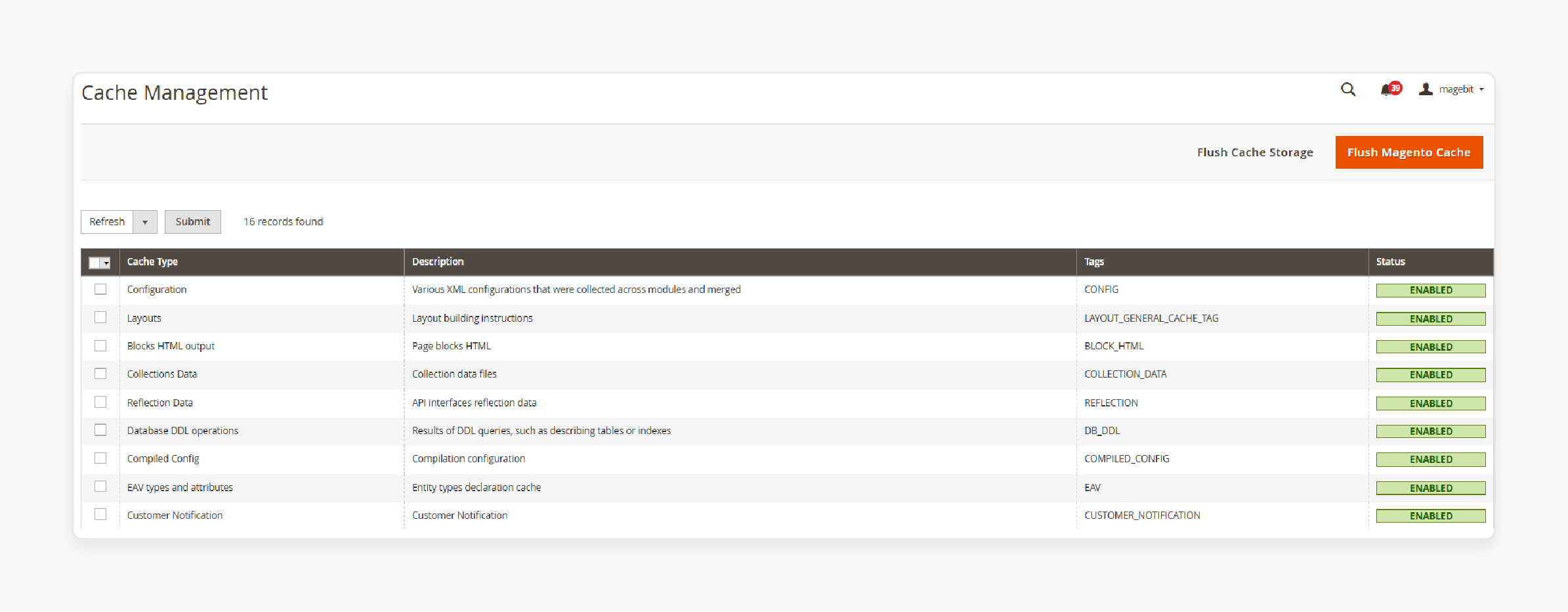Check the Configuration cache checkbox
Viewport: 1568px width, 612px height.
[x=100, y=289]
